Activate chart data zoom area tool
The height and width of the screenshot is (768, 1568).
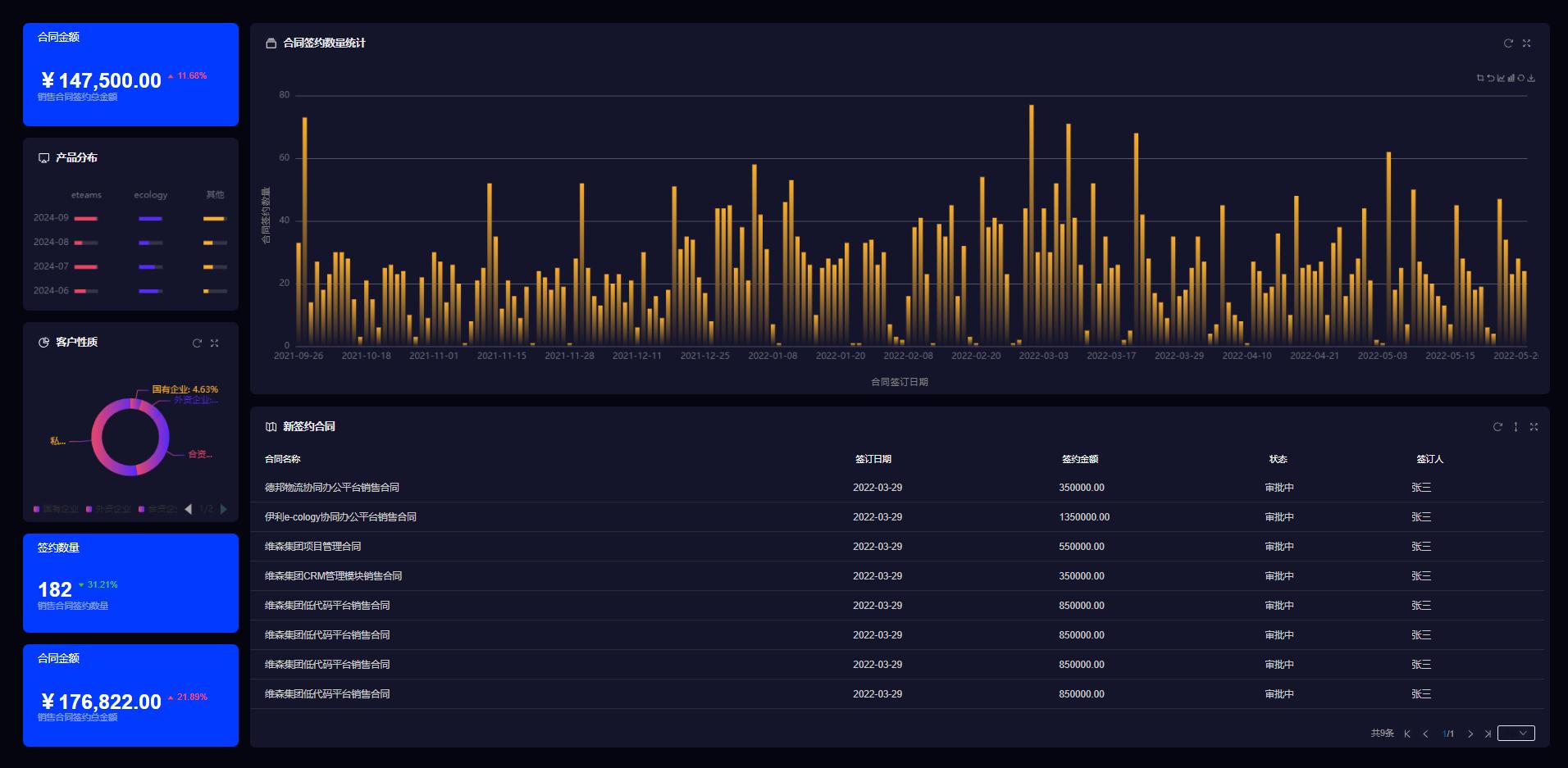[x=1480, y=78]
